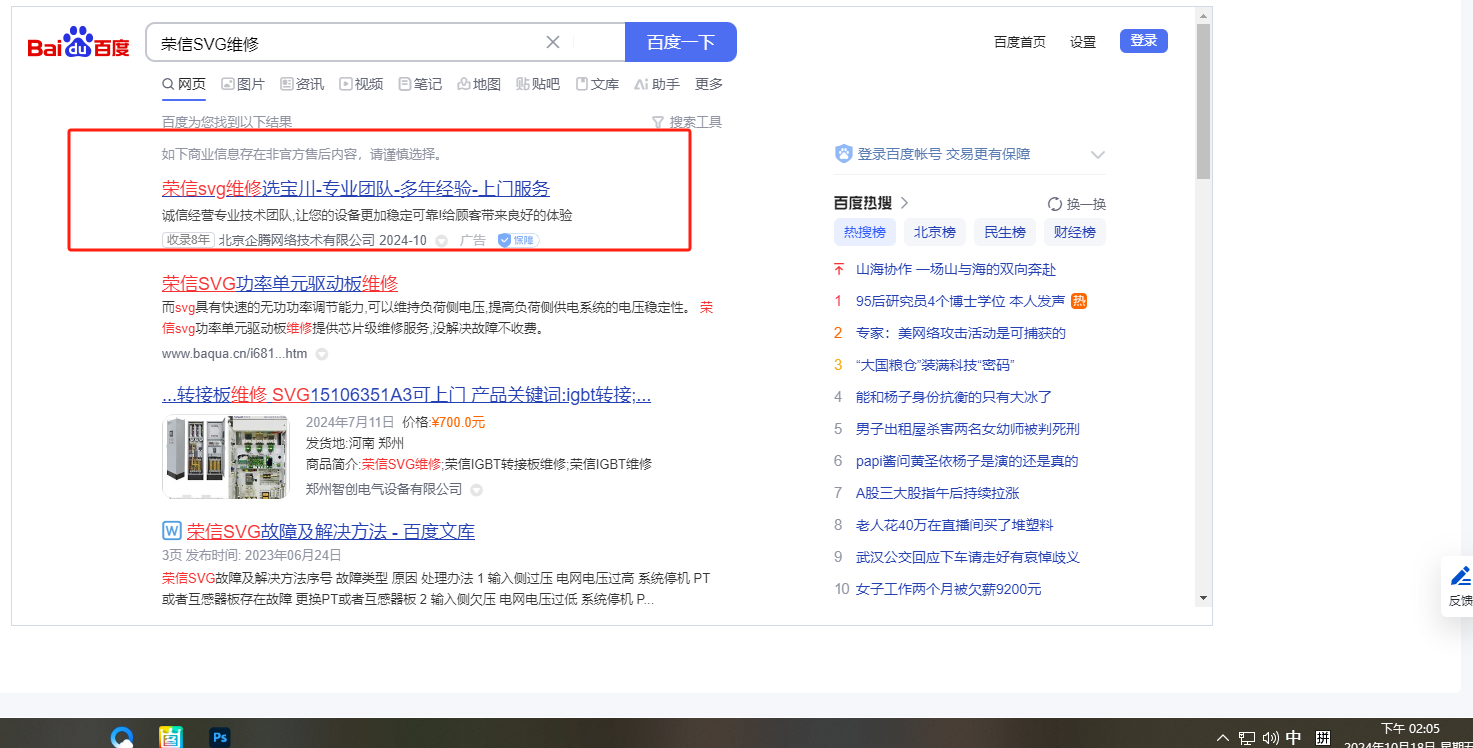Open 荣信SVG功率单元驱动板维修 result link

pos(280,283)
